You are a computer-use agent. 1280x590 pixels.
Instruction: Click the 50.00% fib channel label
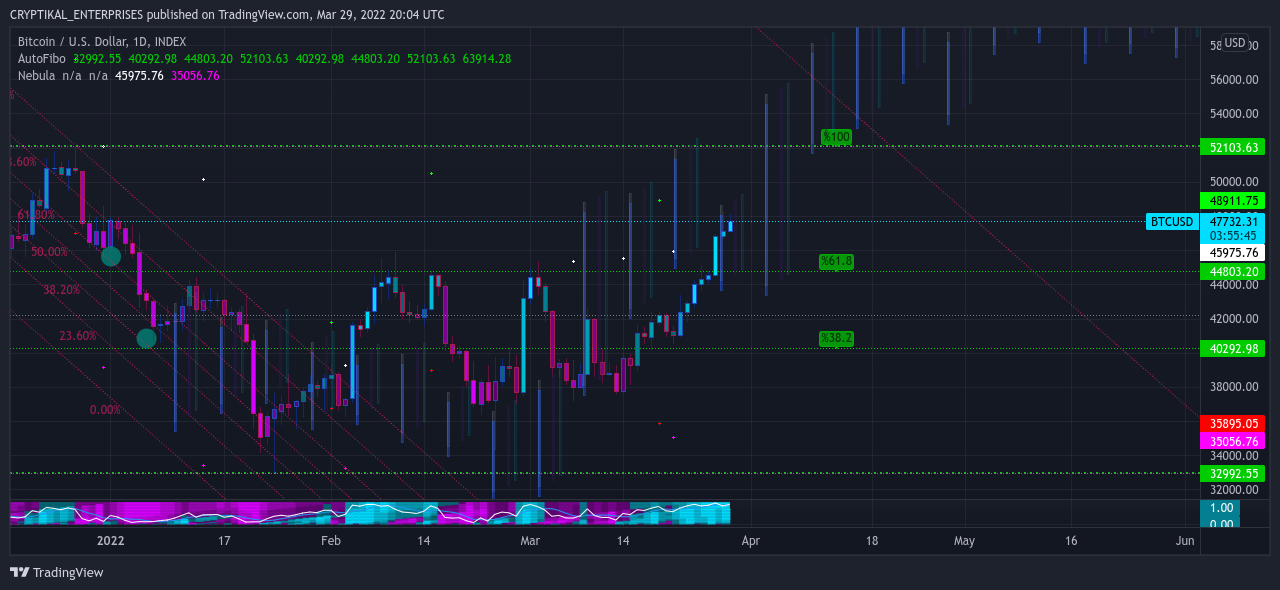point(49,252)
